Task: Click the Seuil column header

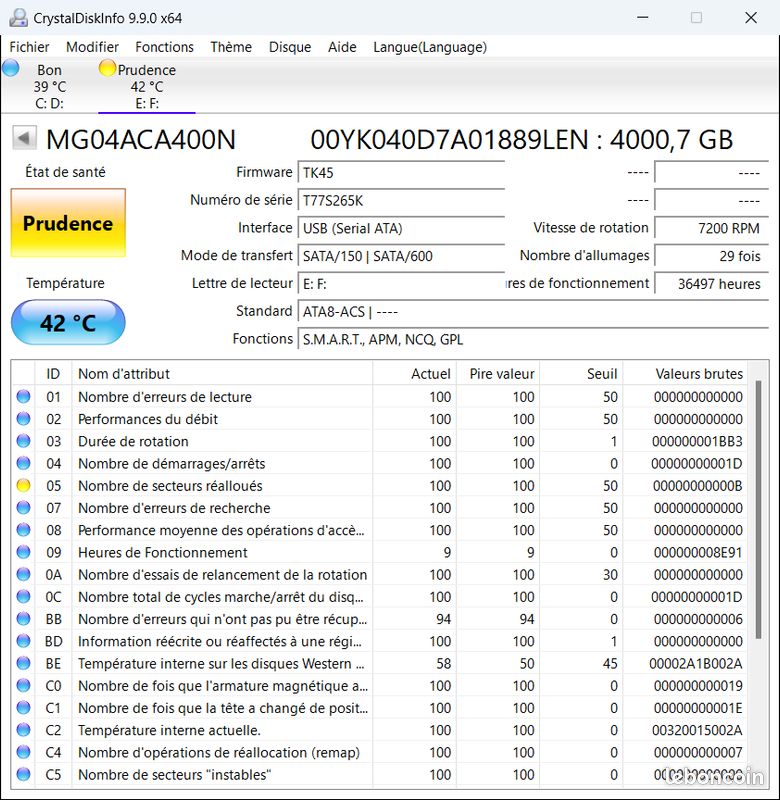Action: (x=581, y=373)
